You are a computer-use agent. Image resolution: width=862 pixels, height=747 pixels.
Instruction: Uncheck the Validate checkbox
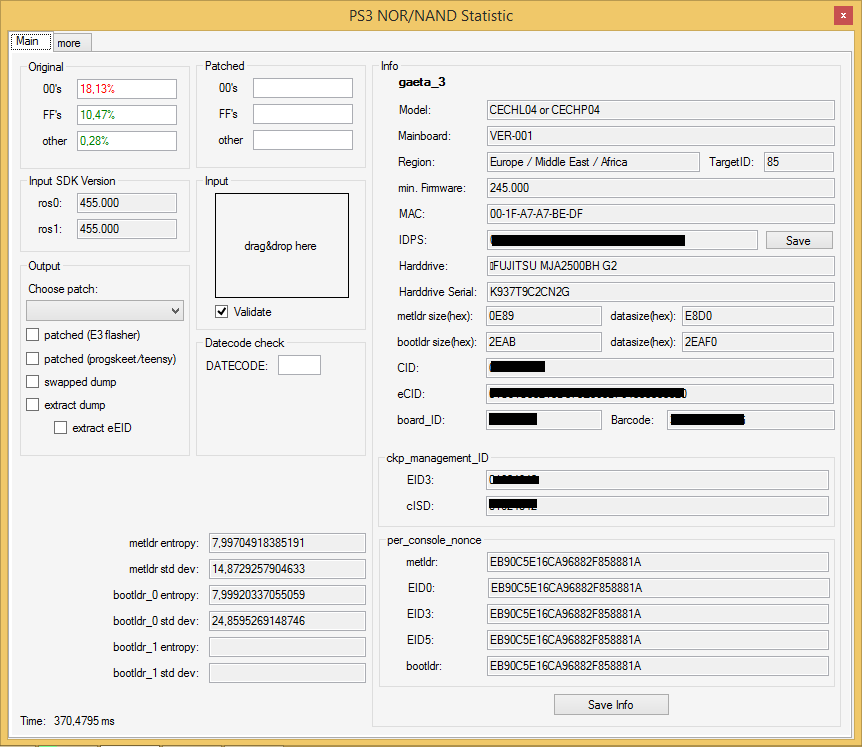(x=222, y=312)
